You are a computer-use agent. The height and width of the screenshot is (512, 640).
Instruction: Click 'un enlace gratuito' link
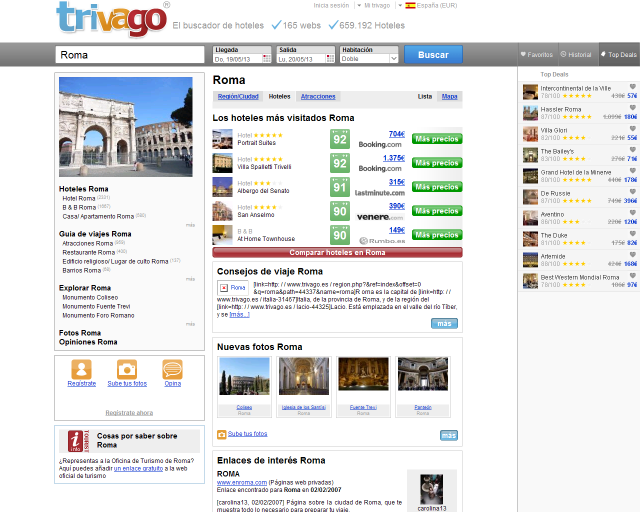pyautogui.click(x=138, y=468)
